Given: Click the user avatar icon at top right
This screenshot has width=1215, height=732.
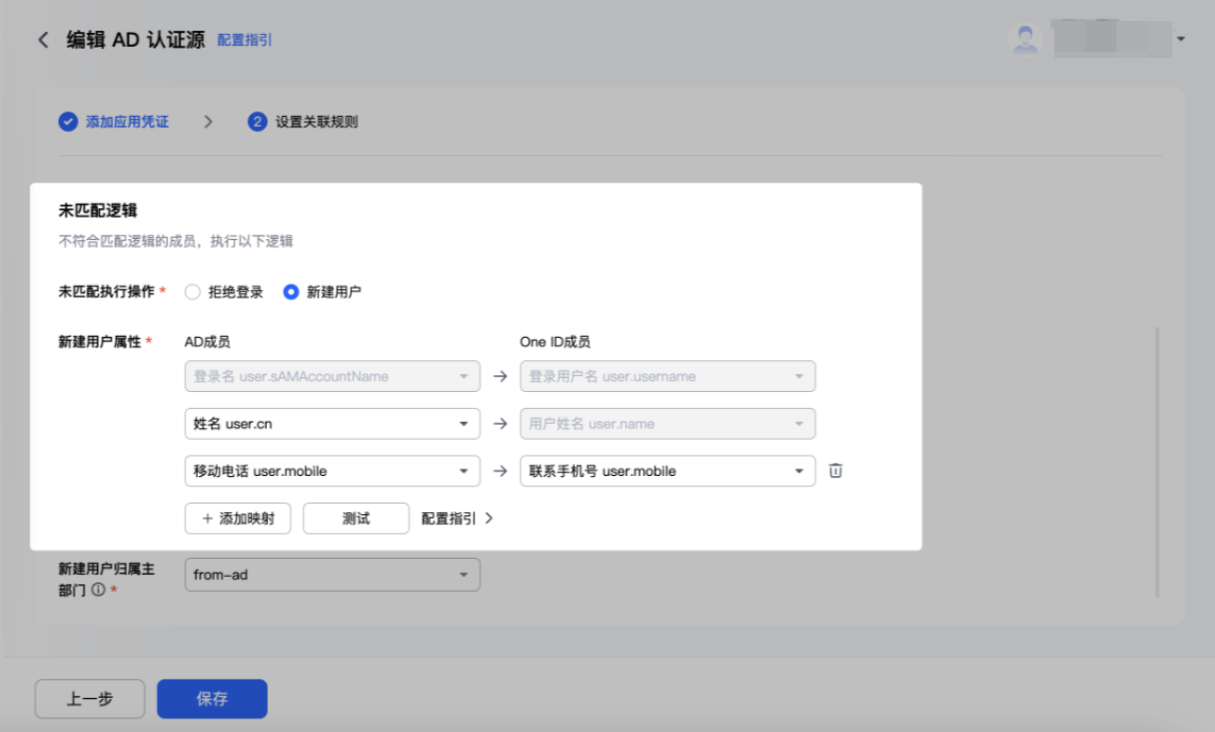Looking at the screenshot, I should coord(1025,39).
